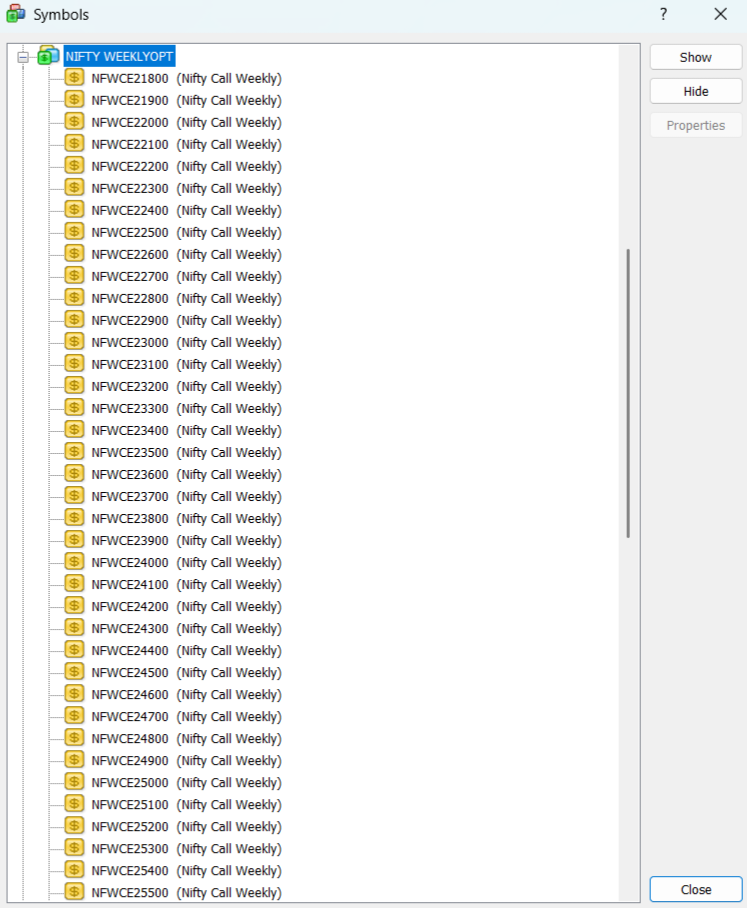Select the coin icon for NFWCE24600

[74, 694]
